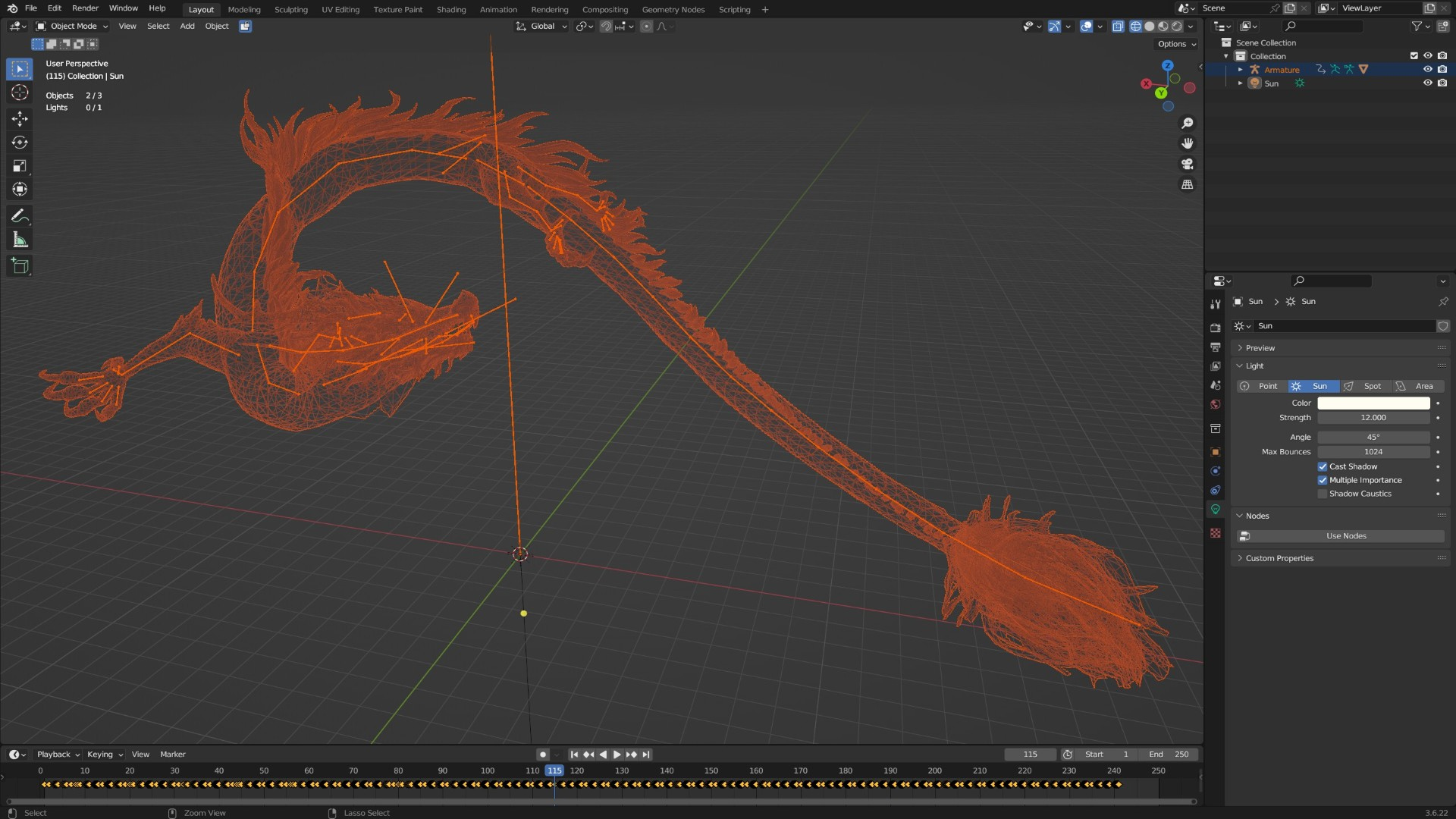Open the Physics properties tab
This screenshot has width=1456, height=819.
click(x=1216, y=471)
